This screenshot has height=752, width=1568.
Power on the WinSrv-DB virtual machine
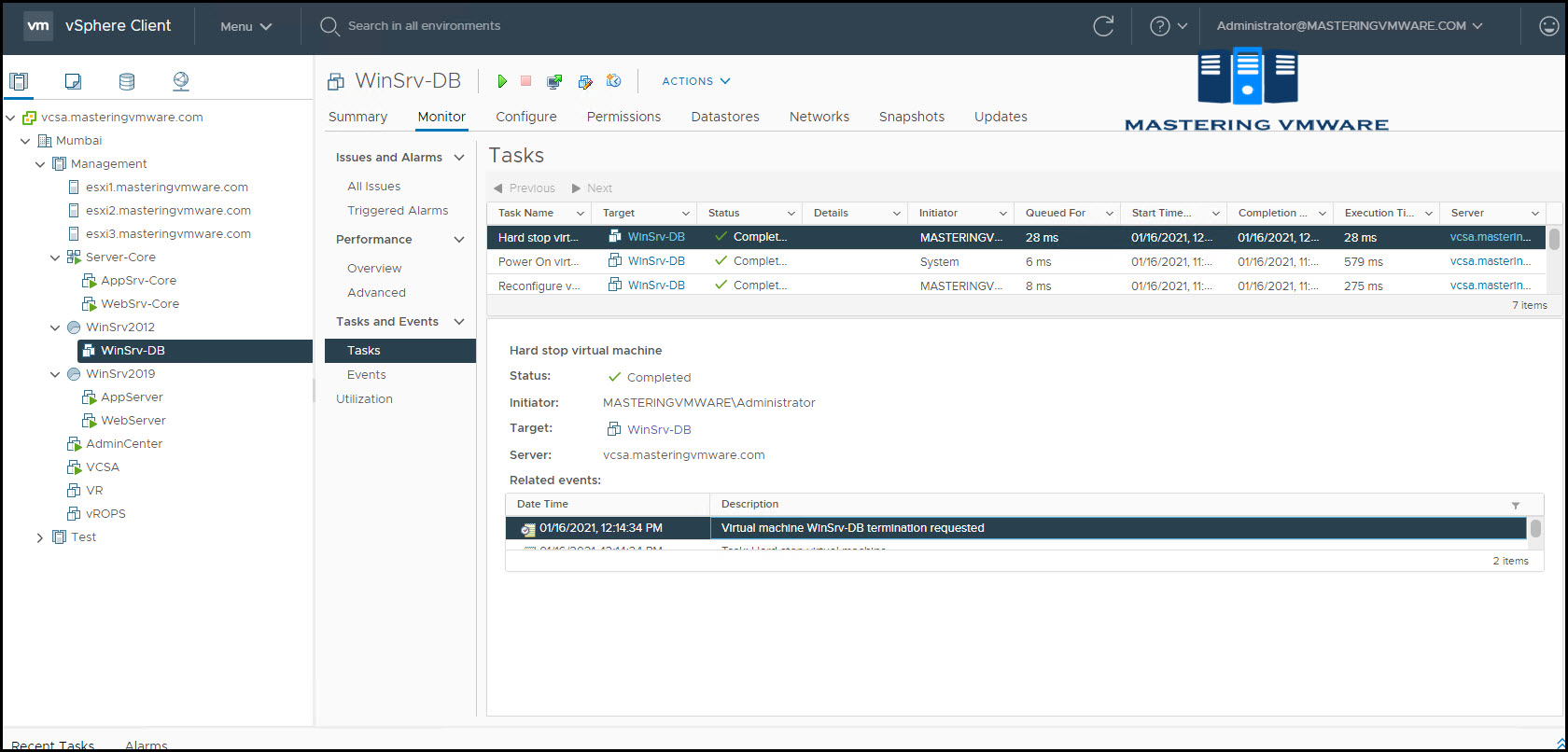[x=502, y=81]
